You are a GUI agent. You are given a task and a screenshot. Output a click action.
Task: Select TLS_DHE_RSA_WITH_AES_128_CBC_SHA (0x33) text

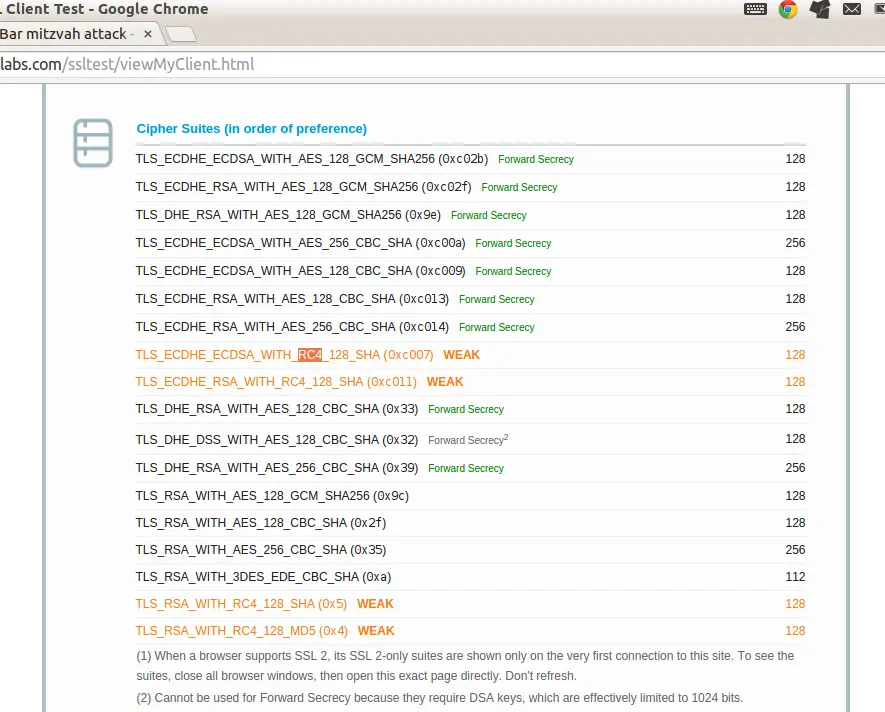coord(277,409)
